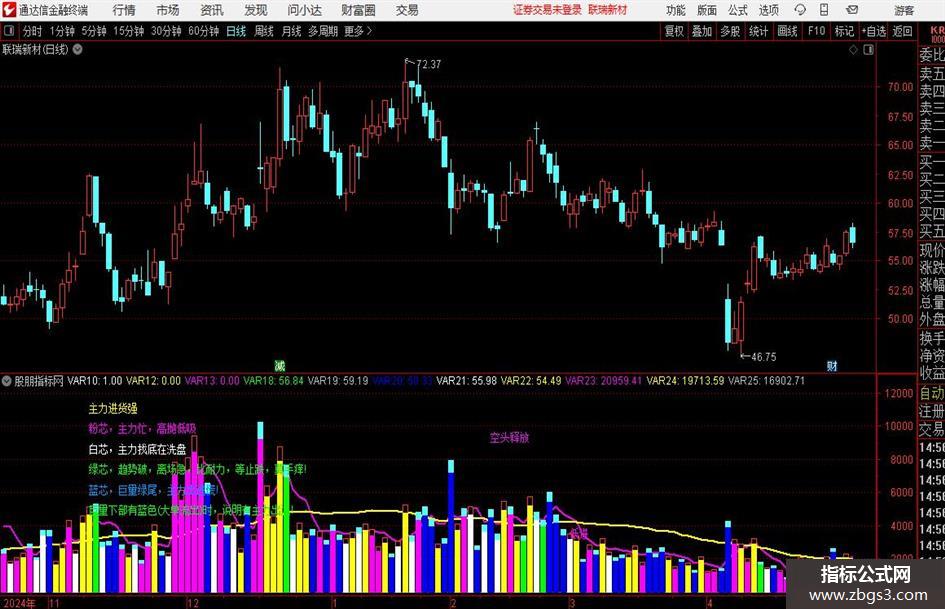Click the 证券交易未登录 login link
945x609 pixels.
547,10
